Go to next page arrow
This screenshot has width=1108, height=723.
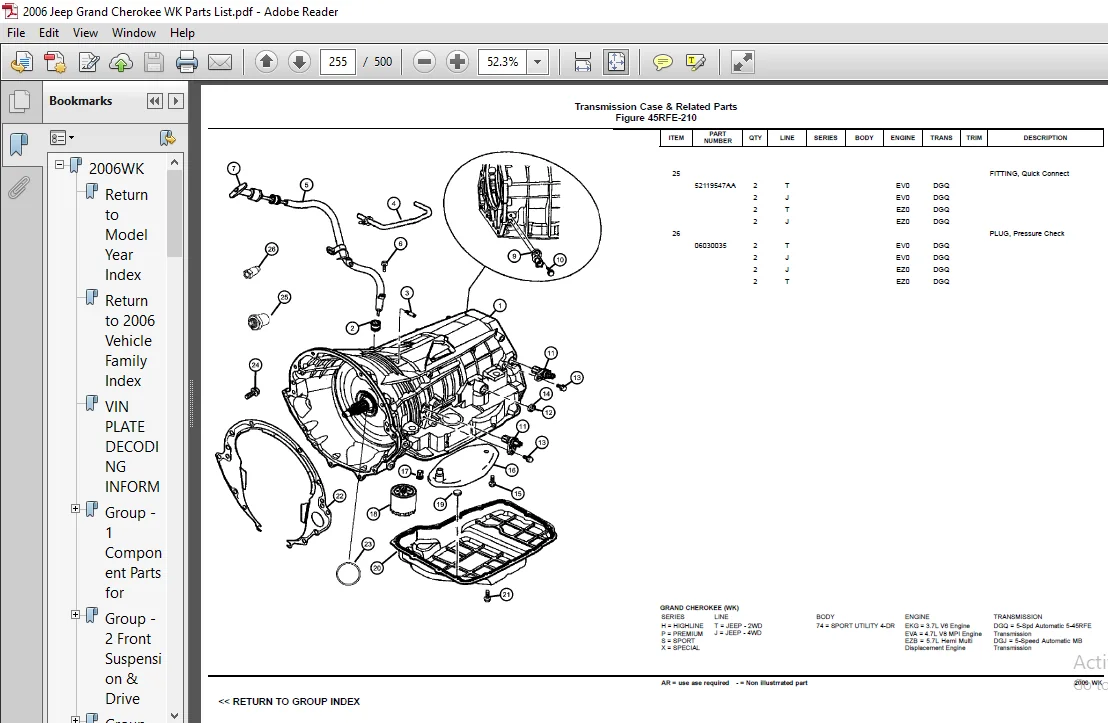pyautogui.click(x=299, y=62)
